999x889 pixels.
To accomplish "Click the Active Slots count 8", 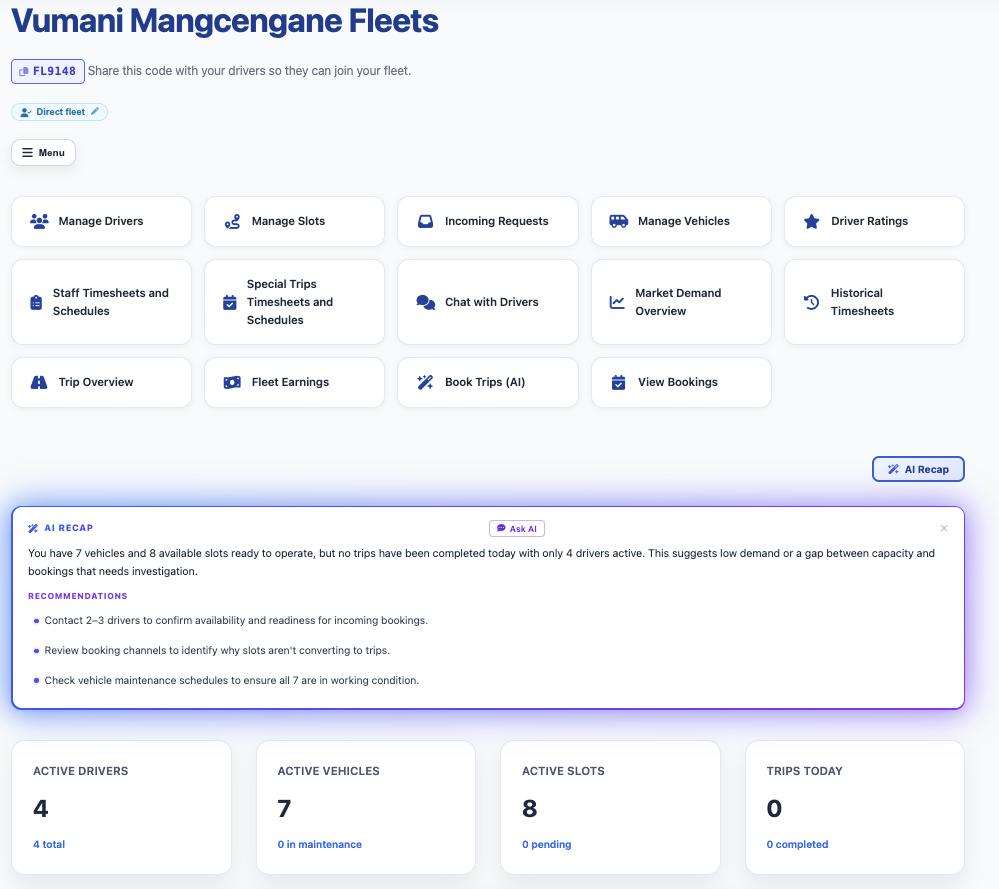I will click(529, 809).
